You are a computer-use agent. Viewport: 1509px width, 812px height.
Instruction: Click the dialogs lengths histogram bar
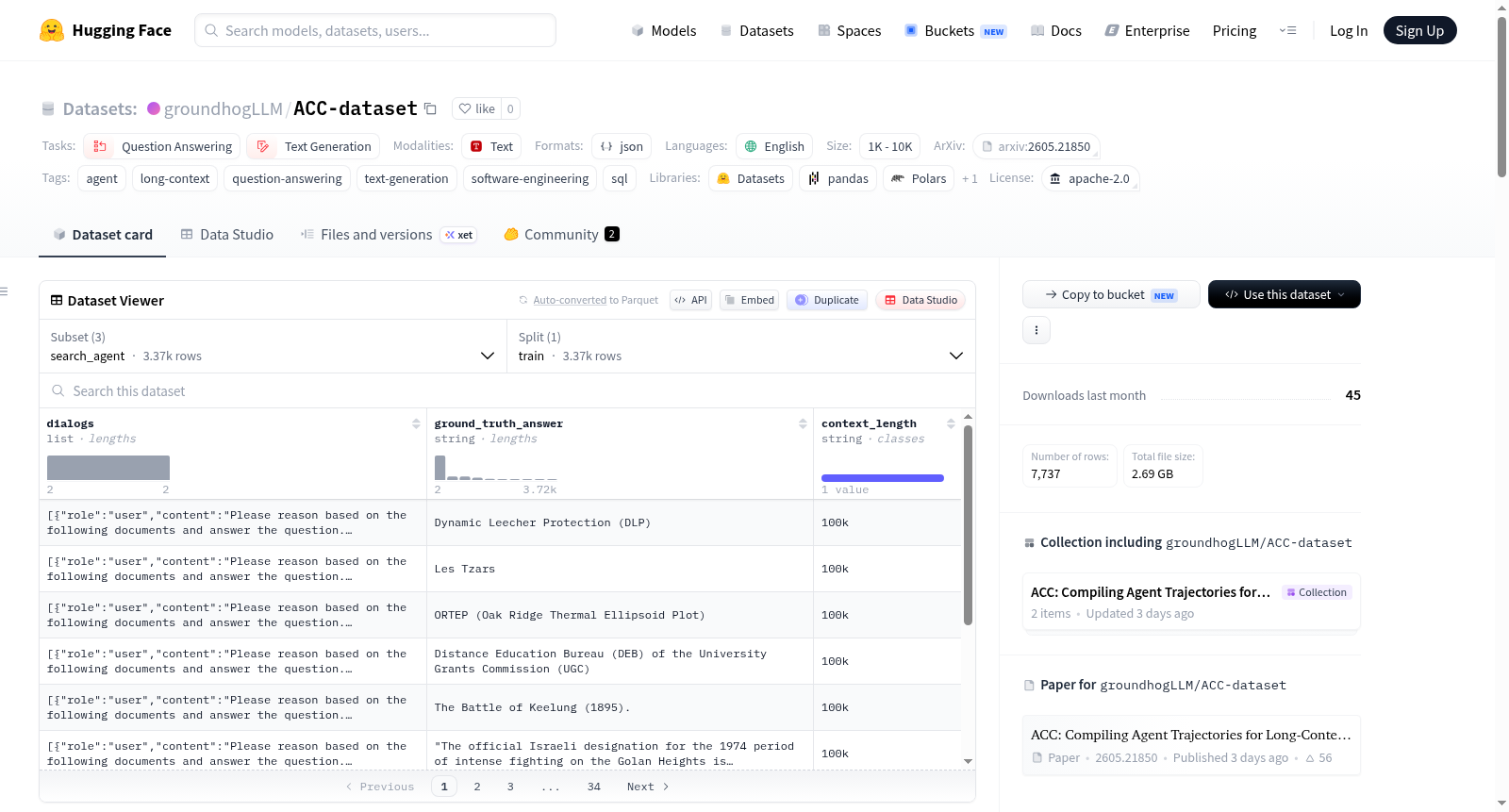click(x=108, y=468)
